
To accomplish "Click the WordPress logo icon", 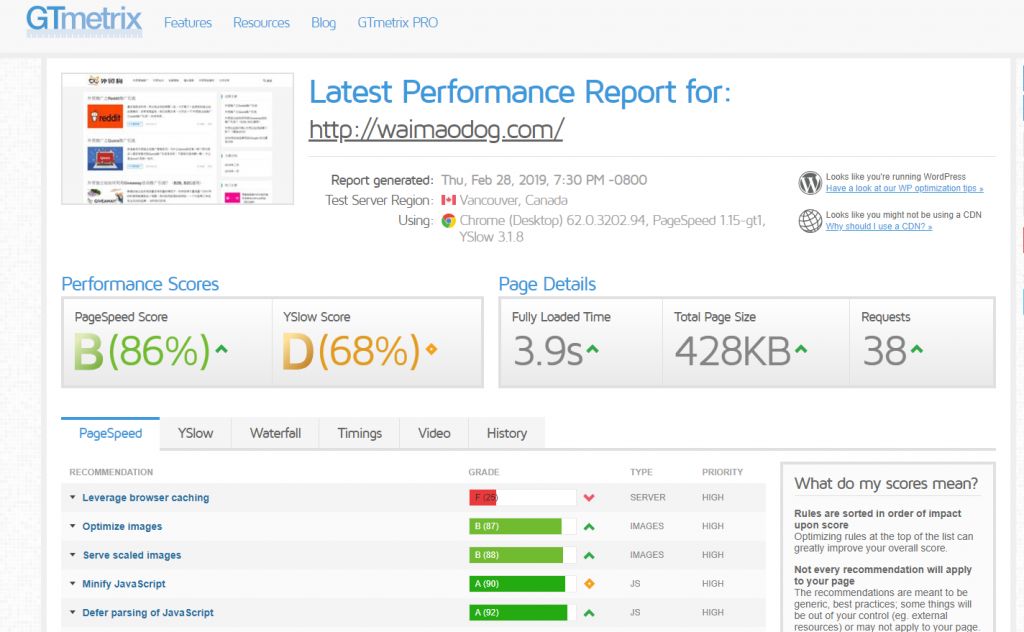I will pos(810,183).
